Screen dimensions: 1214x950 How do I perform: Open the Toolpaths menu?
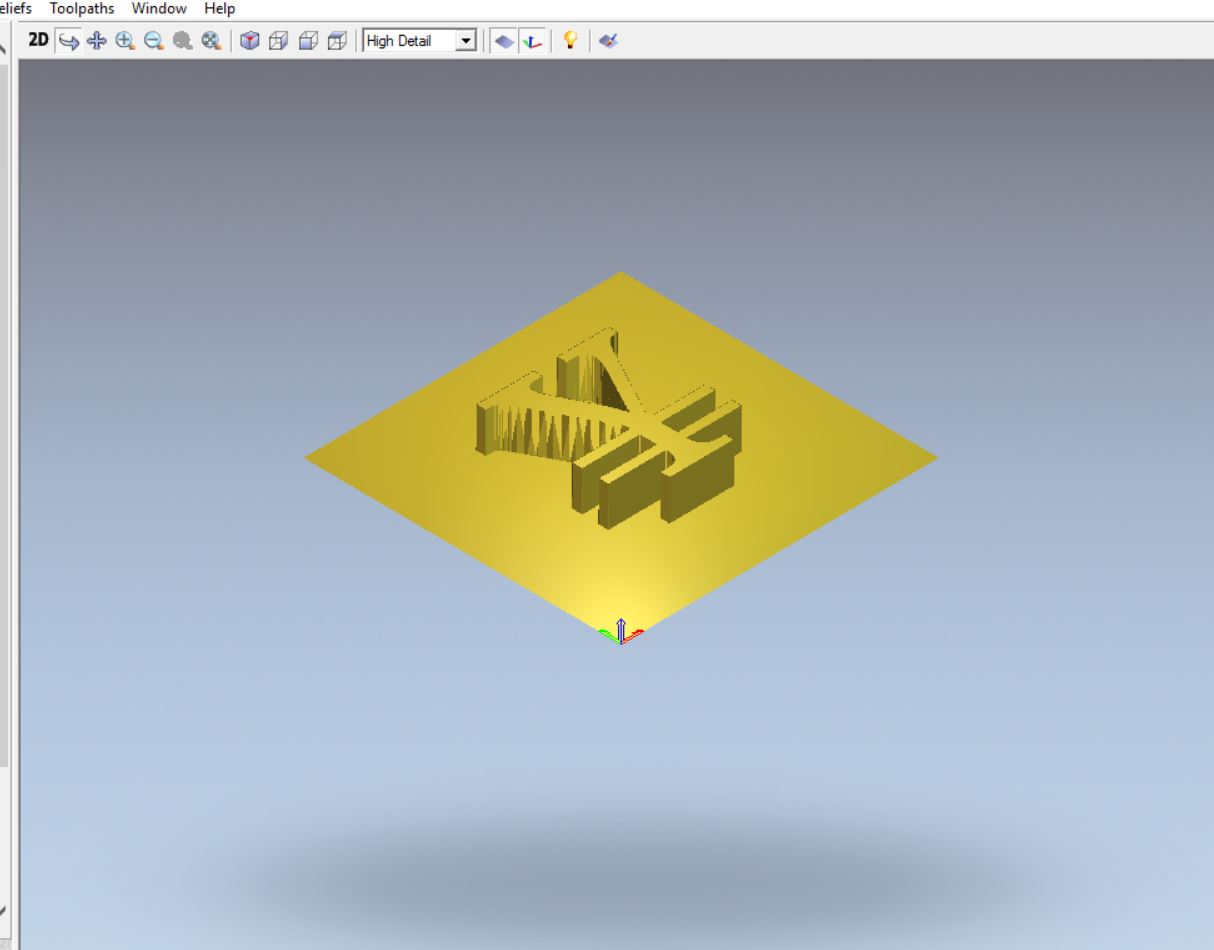[82, 9]
